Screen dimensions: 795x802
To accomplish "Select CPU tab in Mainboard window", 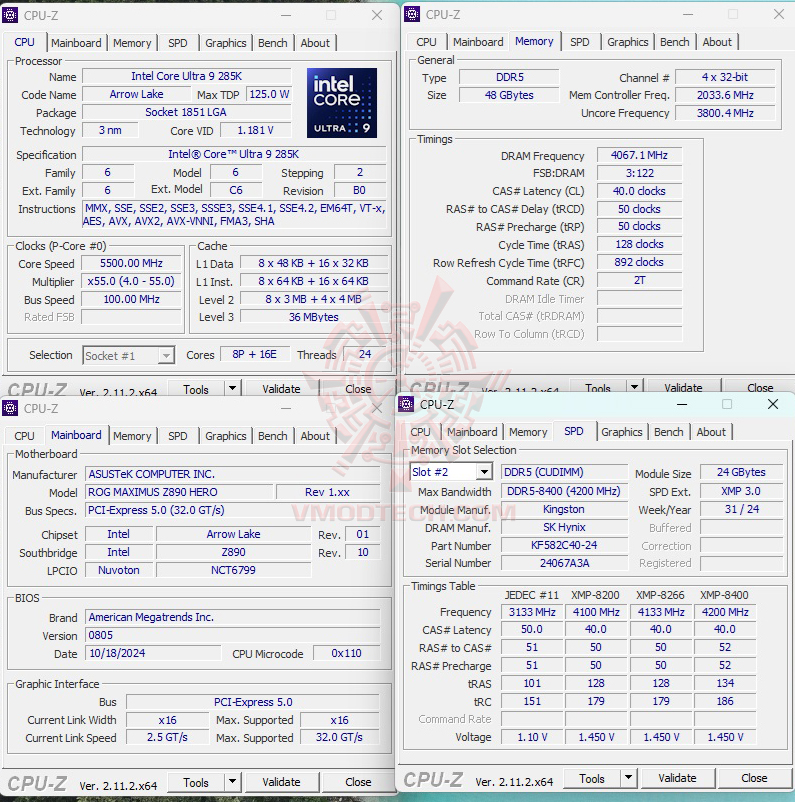I will [x=24, y=436].
